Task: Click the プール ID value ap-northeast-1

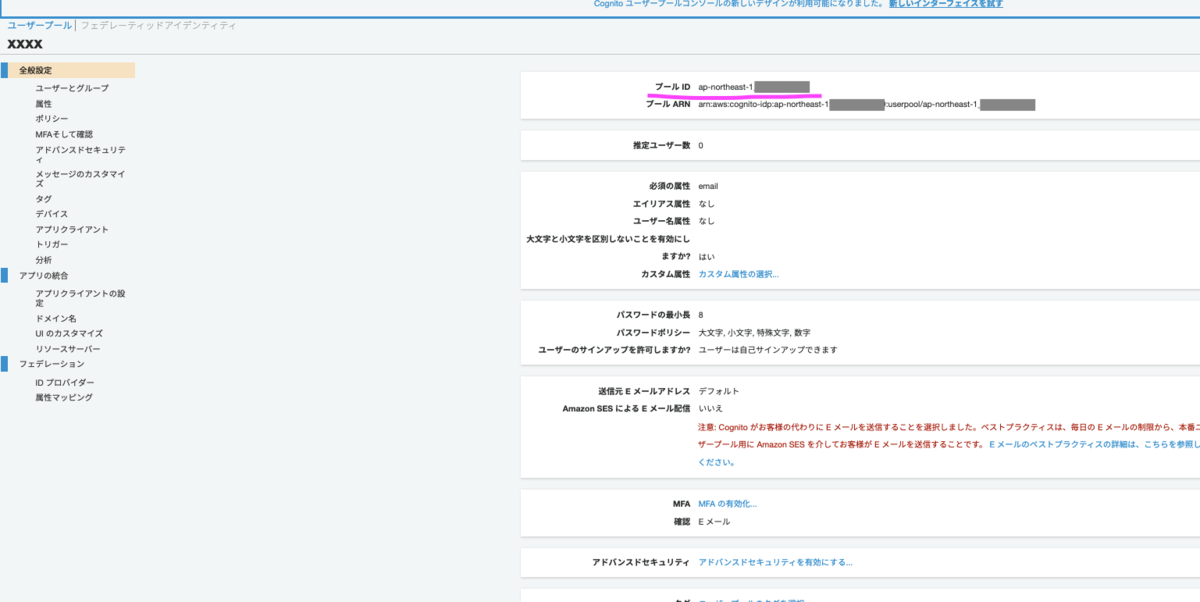Action: tap(726, 87)
